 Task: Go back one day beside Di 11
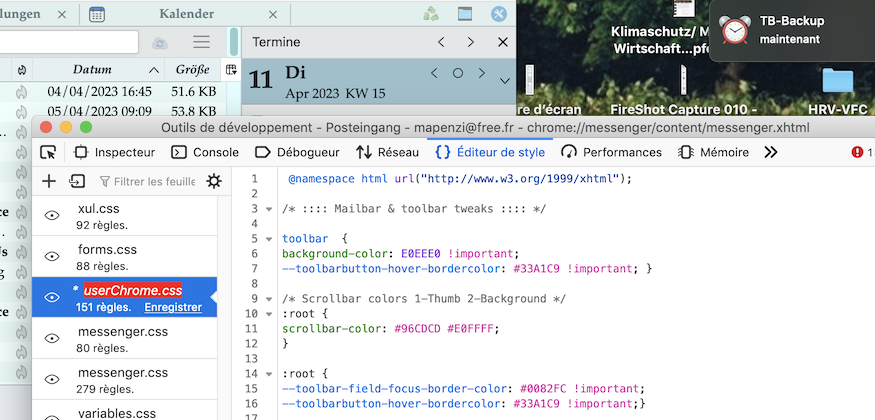pyautogui.click(x=434, y=73)
